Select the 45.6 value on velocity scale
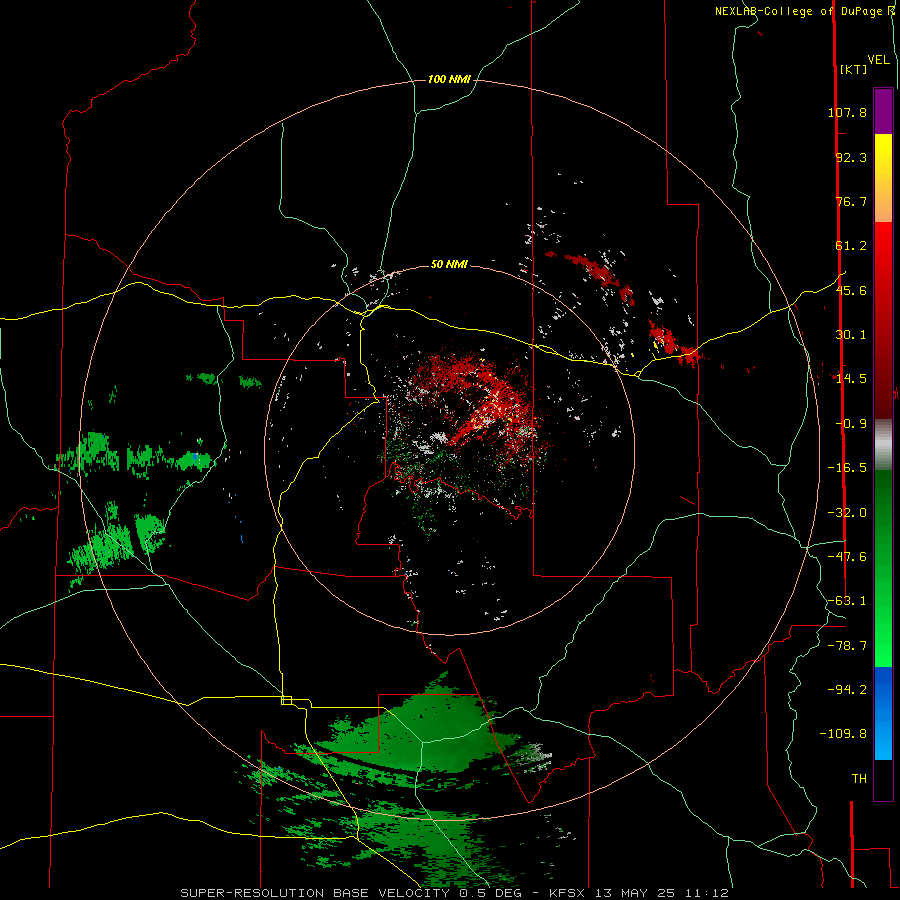The width and height of the screenshot is (900, 900). (x=851, y=290)
